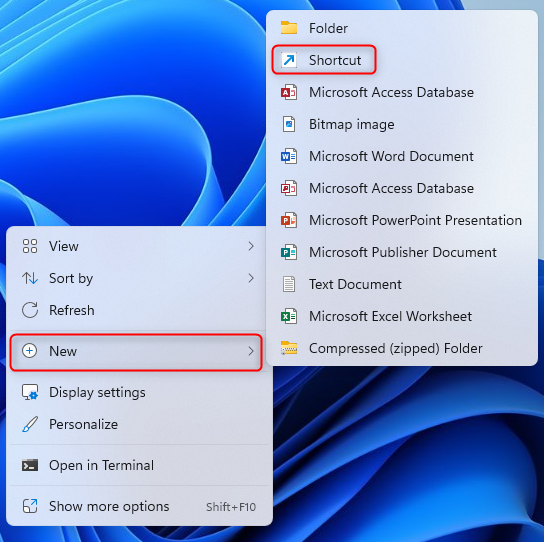The width and height of the screenshot is (544, 542).
Task: Click the Compressed (zipped) Folder icon
Action: [289, 348]
